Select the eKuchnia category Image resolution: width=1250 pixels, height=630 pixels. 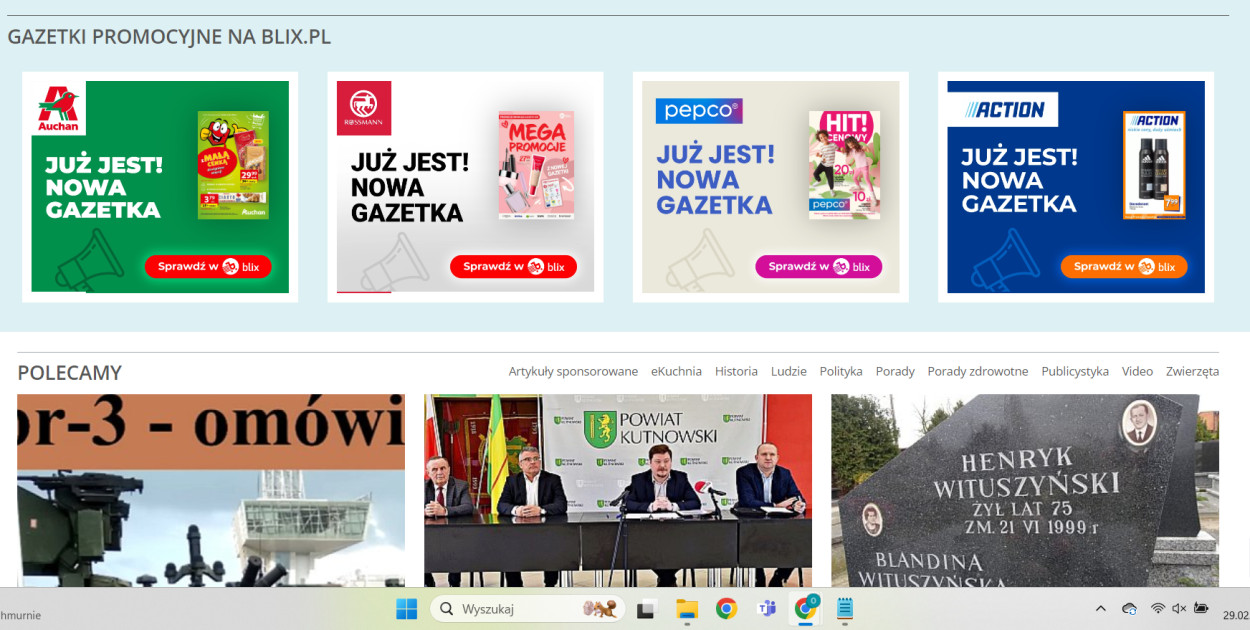point(676,371)
